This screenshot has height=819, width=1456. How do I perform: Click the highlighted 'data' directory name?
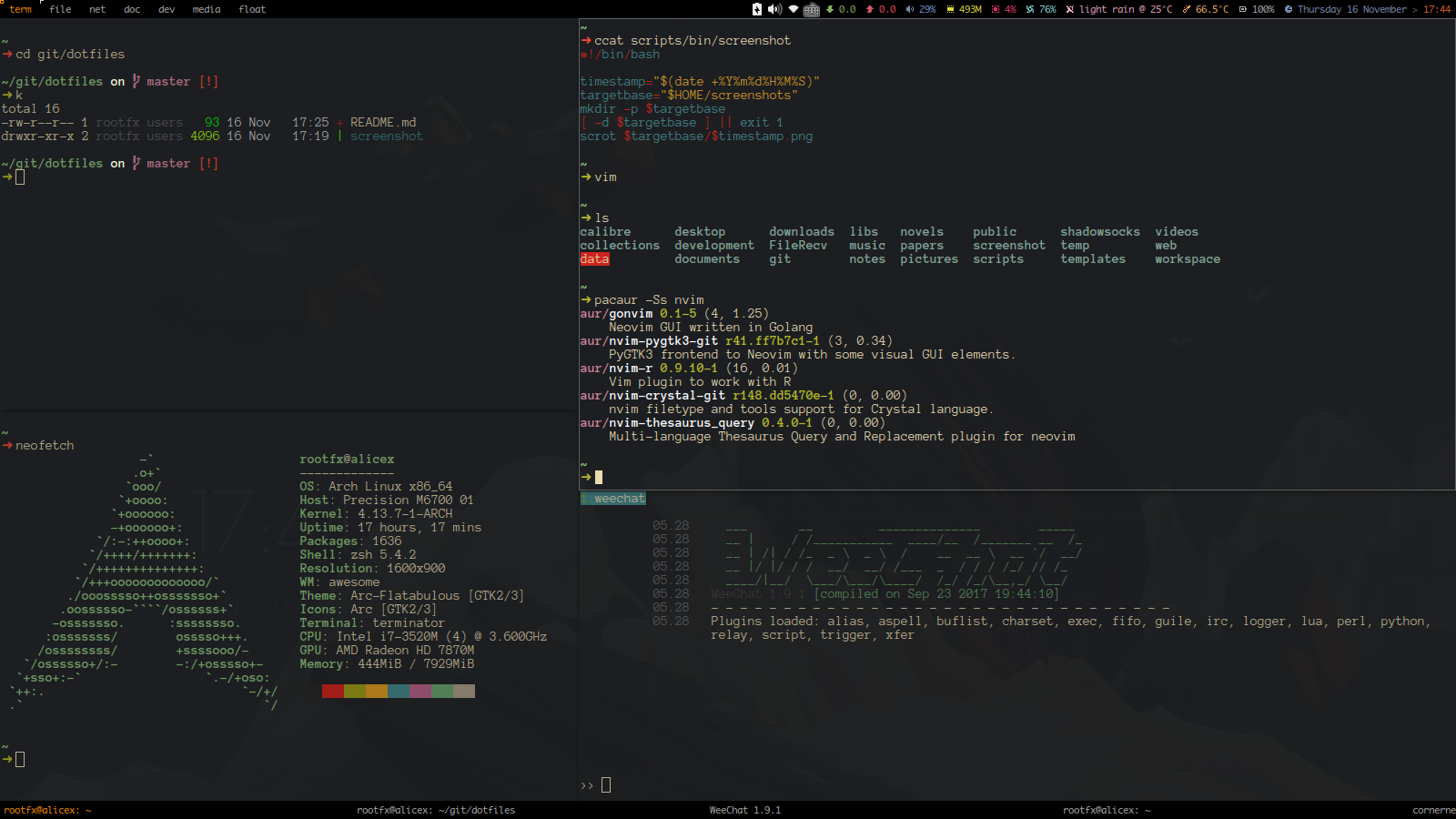click(x=594, y=259)
